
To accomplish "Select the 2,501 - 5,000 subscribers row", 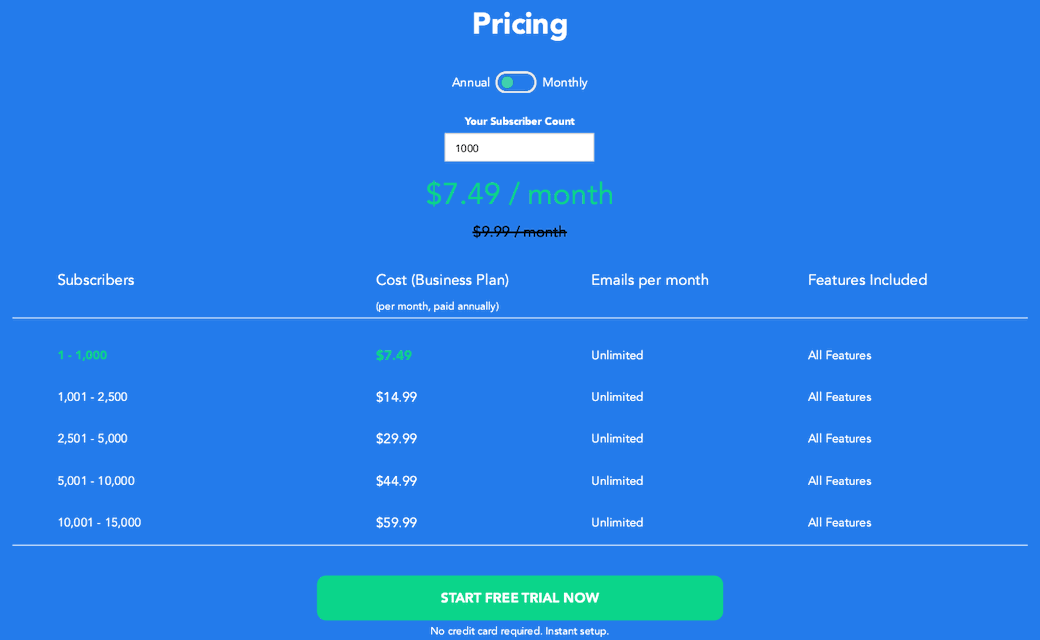I will click(92, 439).
